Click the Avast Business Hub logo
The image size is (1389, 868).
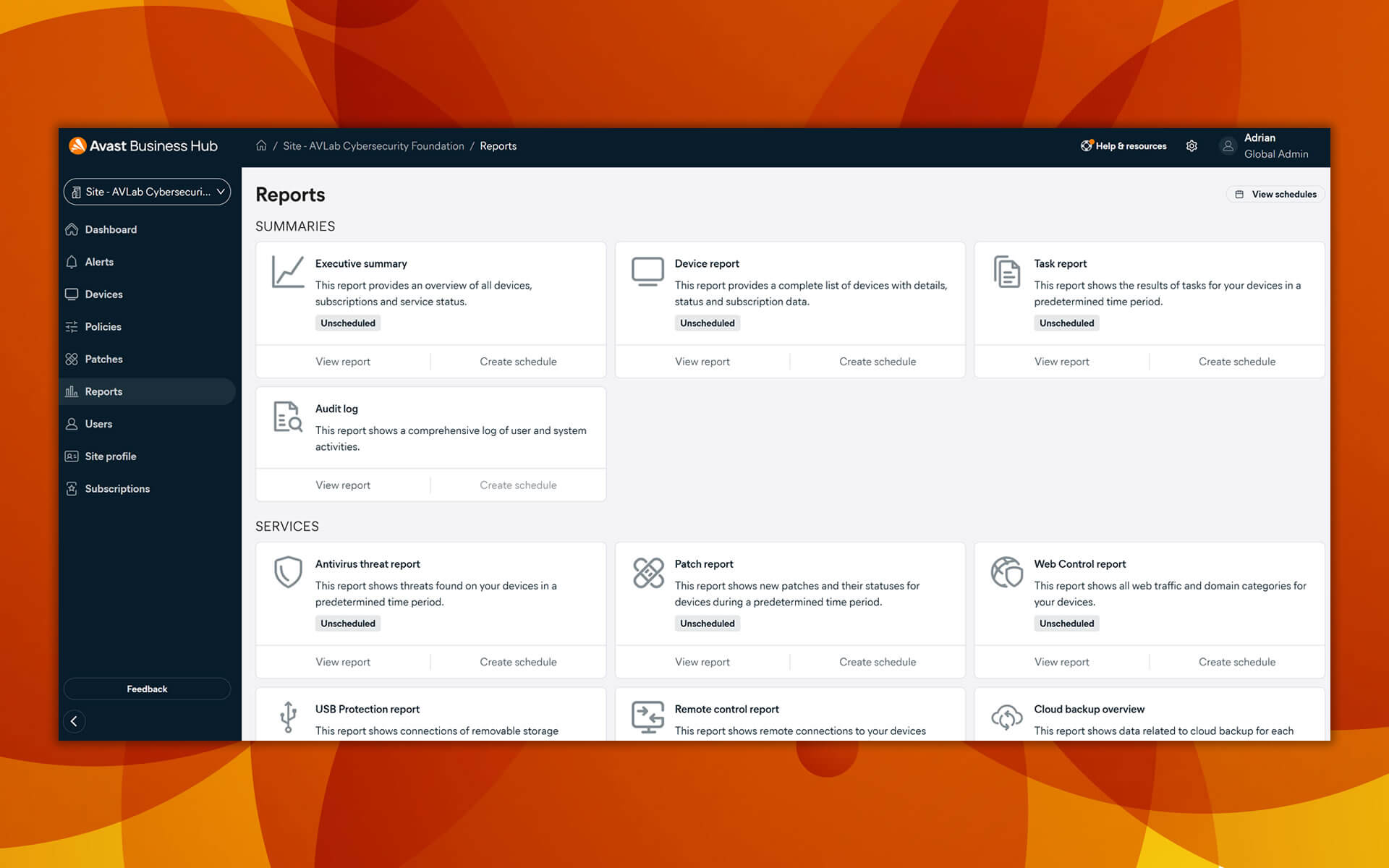[x=143, y=146]
